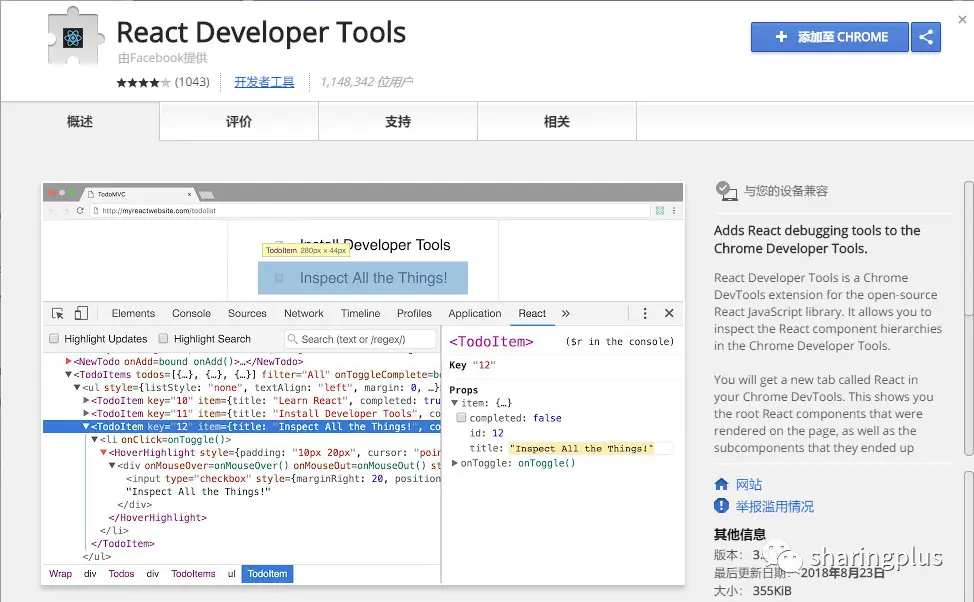Toggle the completed prop checkbox
Screen dimensions: 974x602
(x=461, y=417)
